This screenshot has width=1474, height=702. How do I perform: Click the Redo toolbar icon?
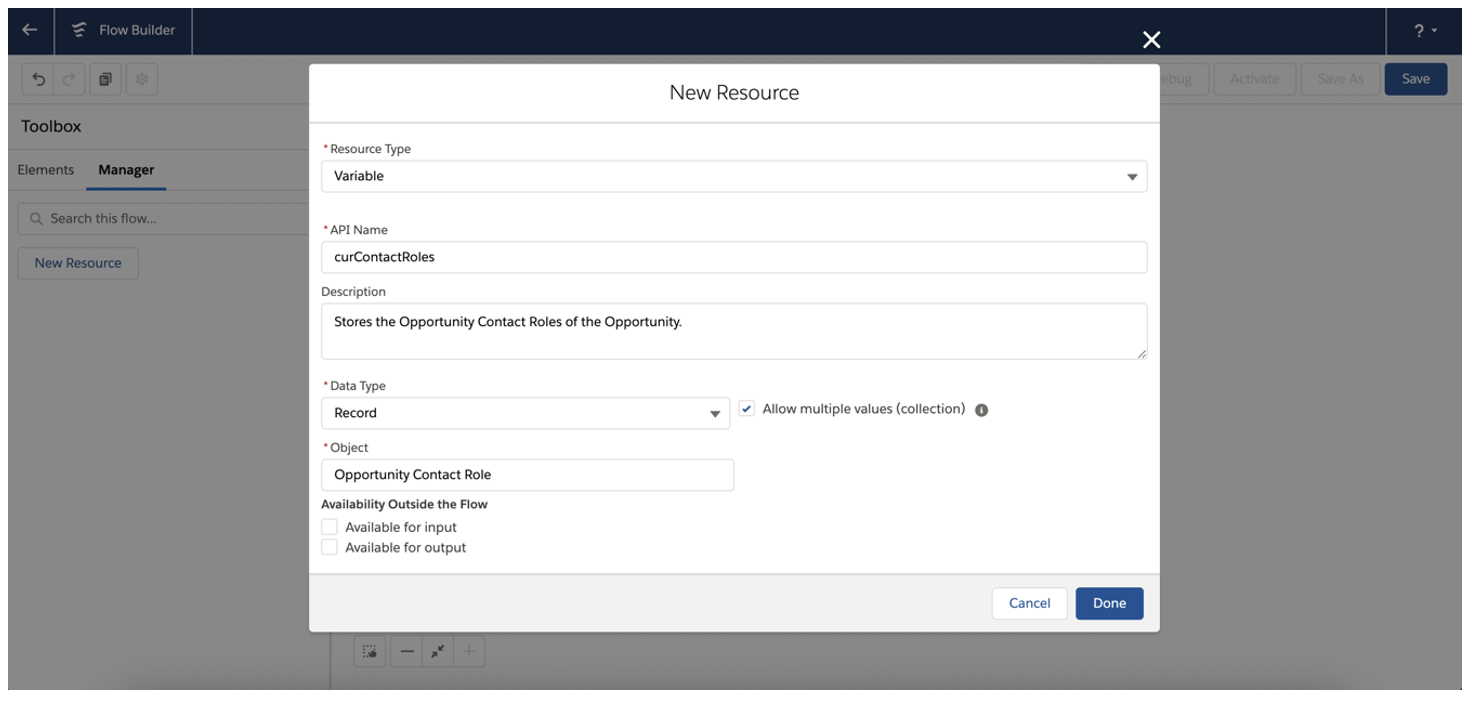[x=69, y=79]
